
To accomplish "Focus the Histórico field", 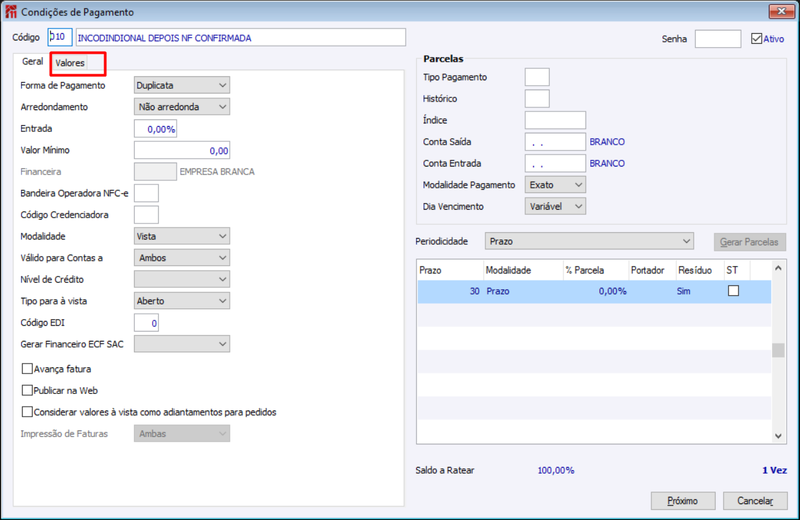I will (x=537, y=98).
